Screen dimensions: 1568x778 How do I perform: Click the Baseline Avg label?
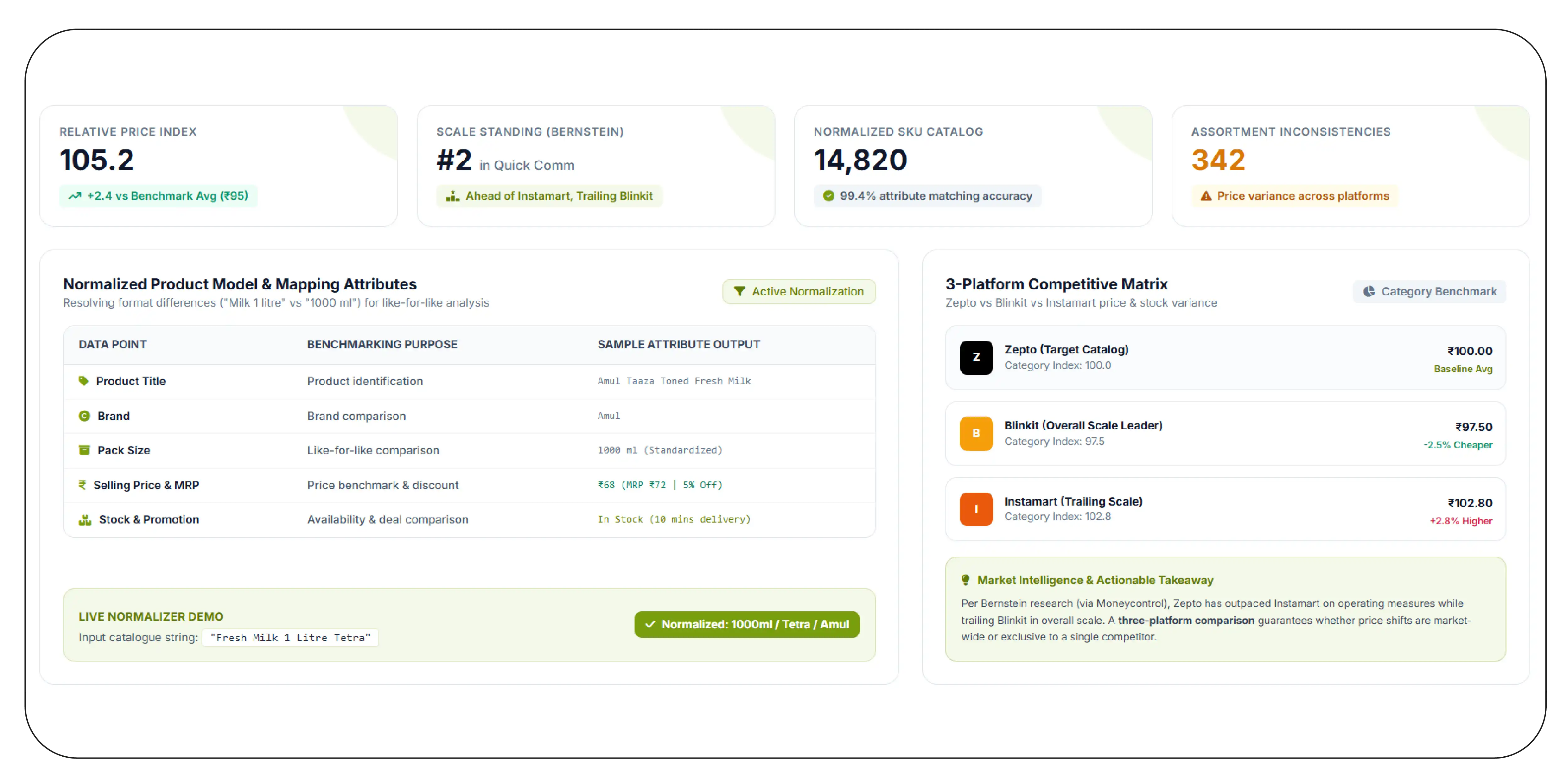1463,369
